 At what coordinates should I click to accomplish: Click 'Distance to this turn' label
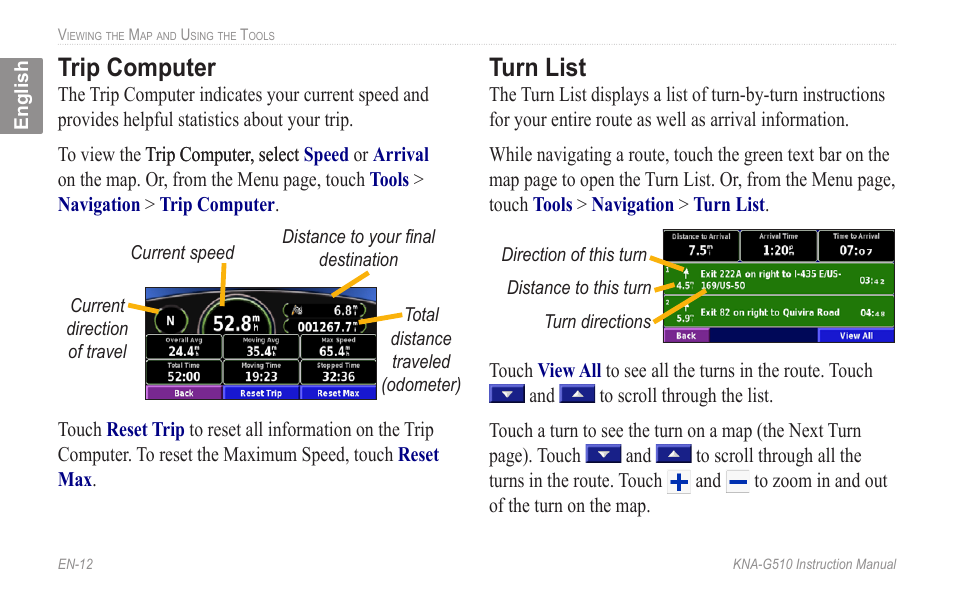tap(579, 287)
